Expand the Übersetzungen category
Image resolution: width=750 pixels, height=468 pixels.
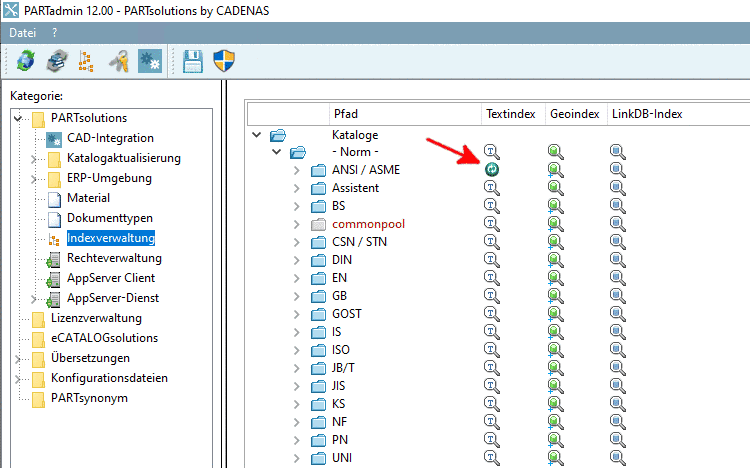(x=18, y=358)
